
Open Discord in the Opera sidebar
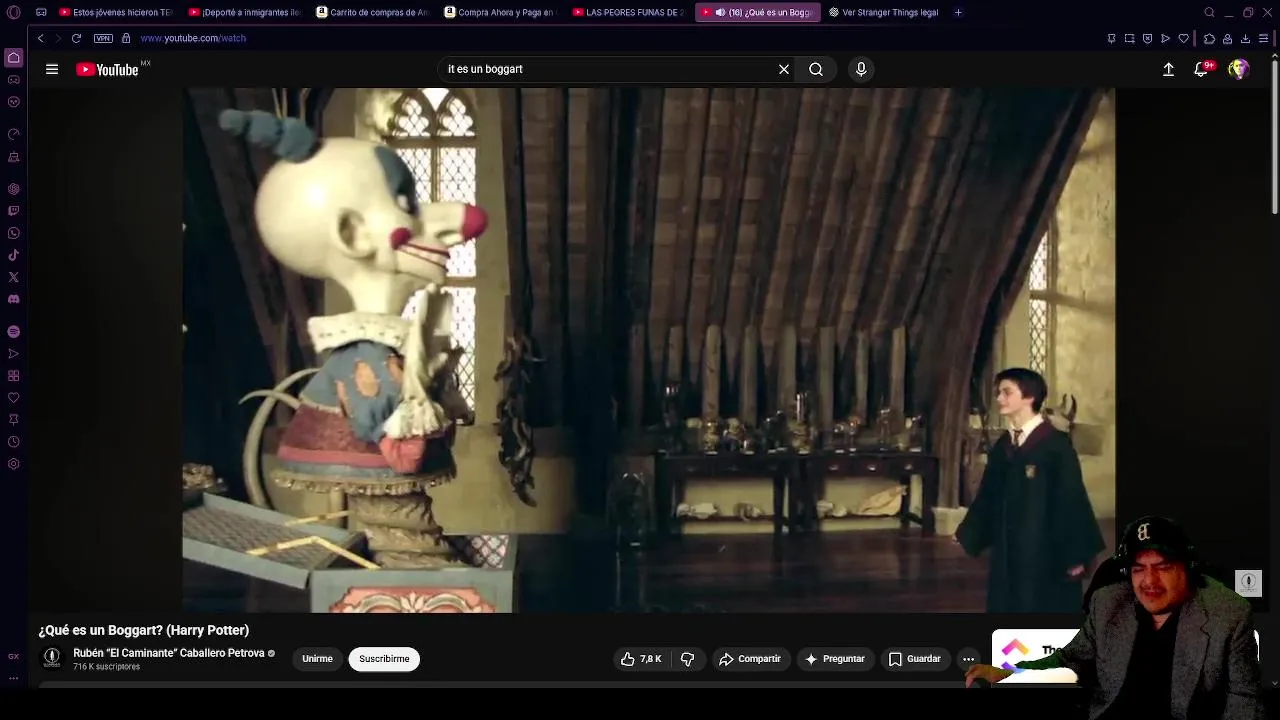(13, 299)
